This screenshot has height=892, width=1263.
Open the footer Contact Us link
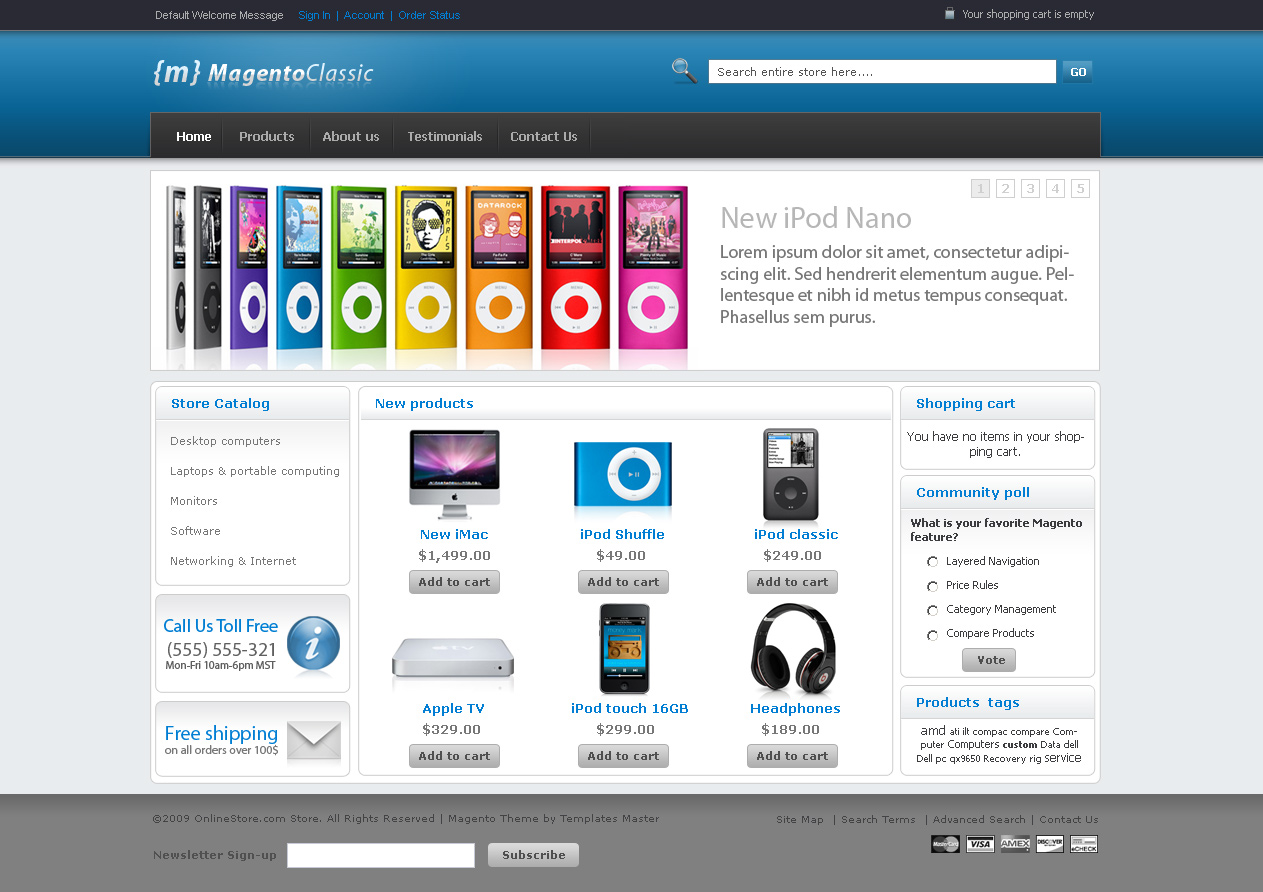click(1068, 819)
